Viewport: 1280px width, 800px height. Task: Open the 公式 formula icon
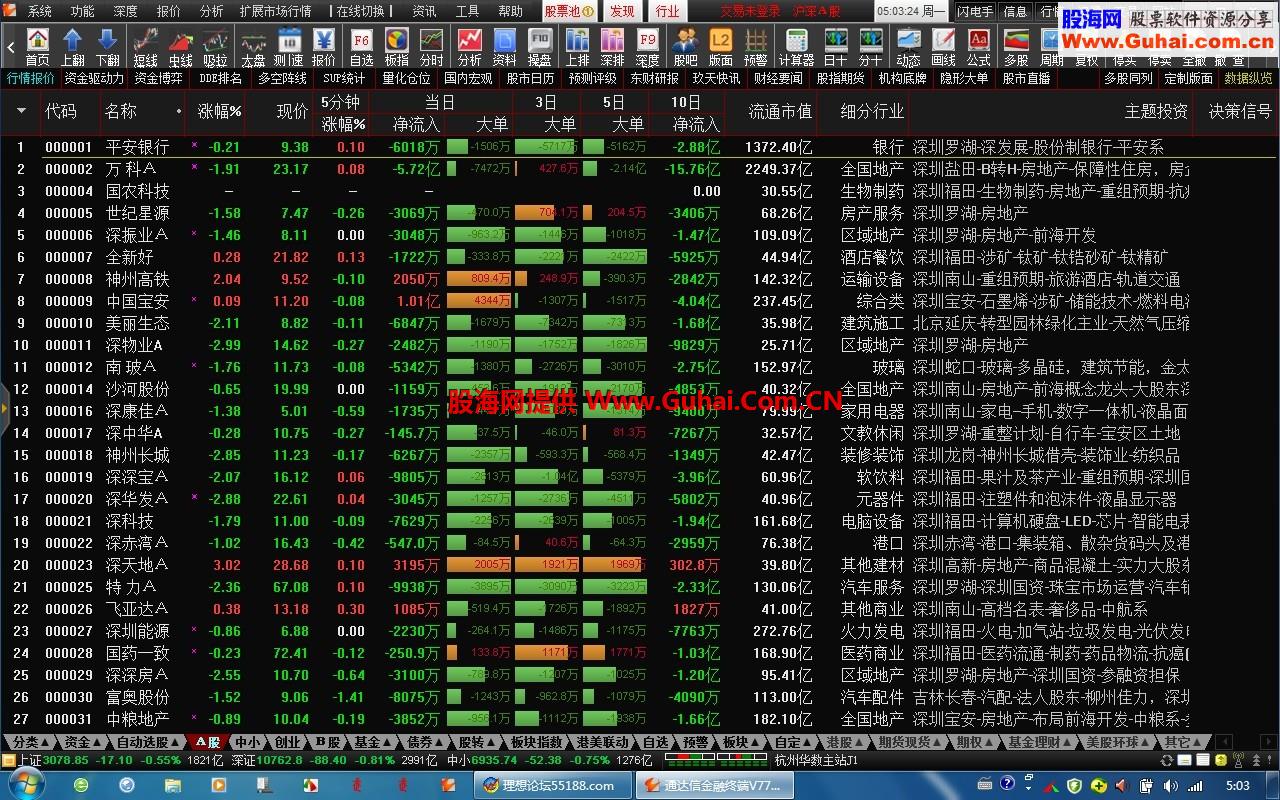[x=978, y=47]
